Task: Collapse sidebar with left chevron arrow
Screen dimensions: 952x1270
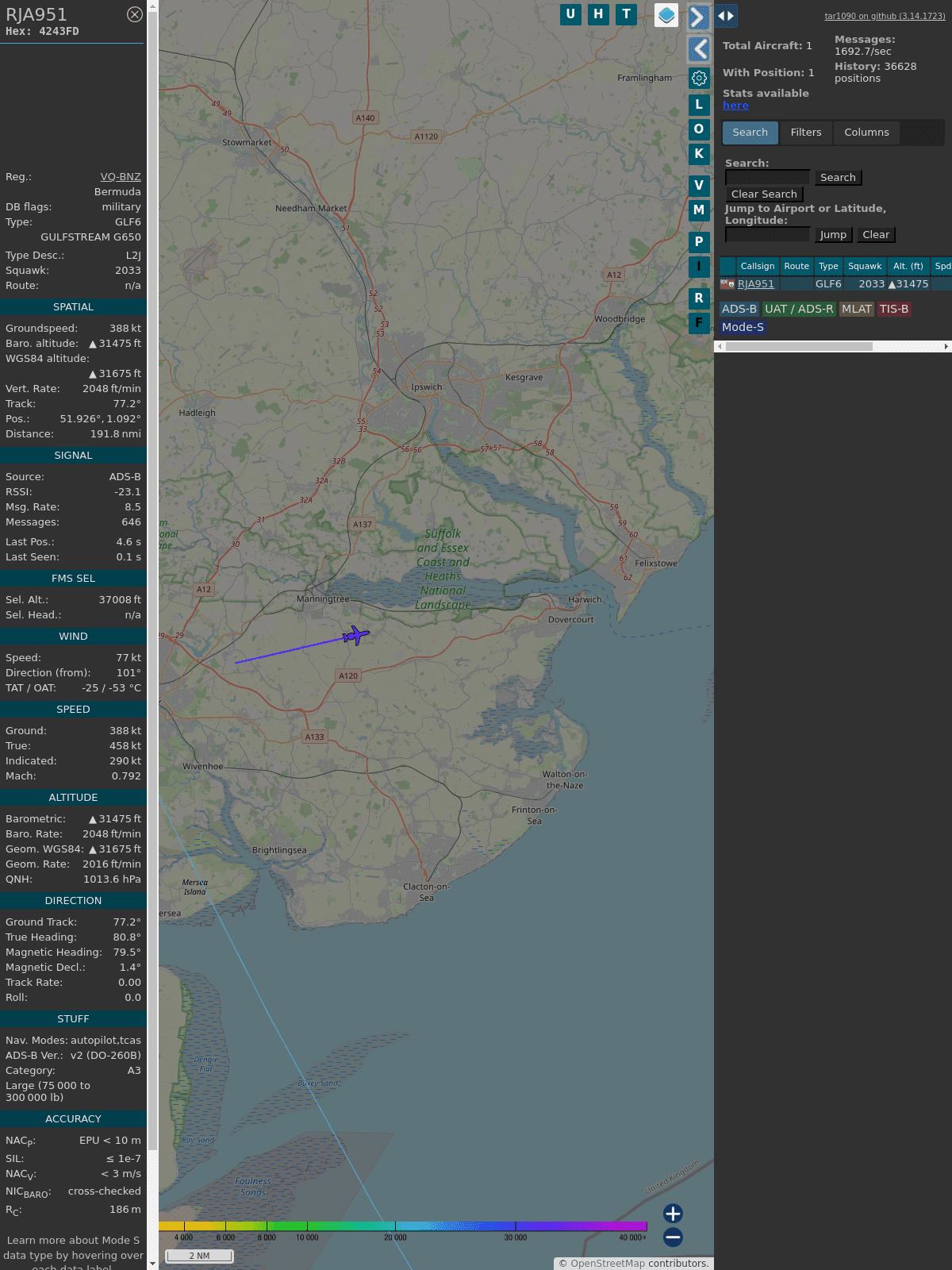Action: (698, 49)
